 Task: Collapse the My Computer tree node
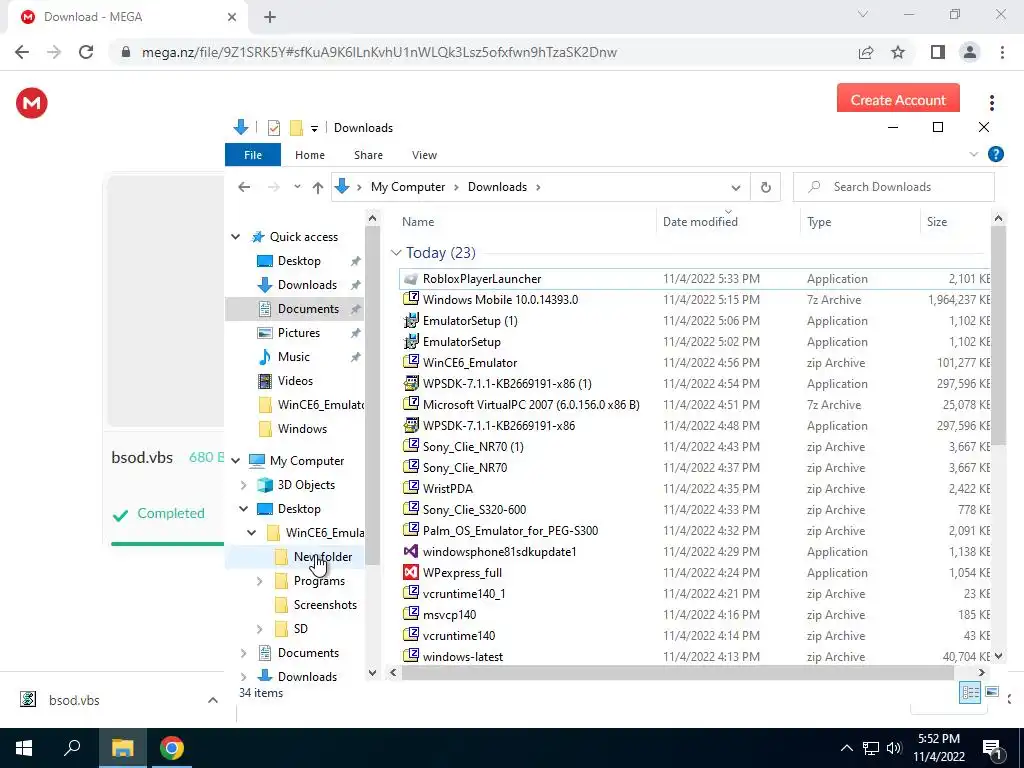236,461
